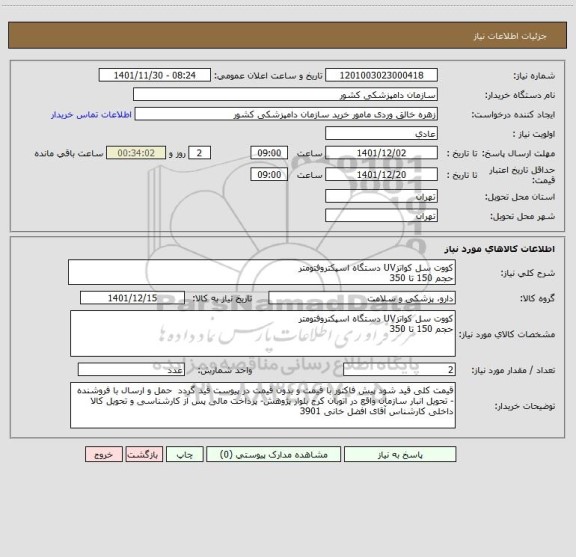
Task: Click label تاریخ نیاز به کالا
Action: (x=222, y=298)
